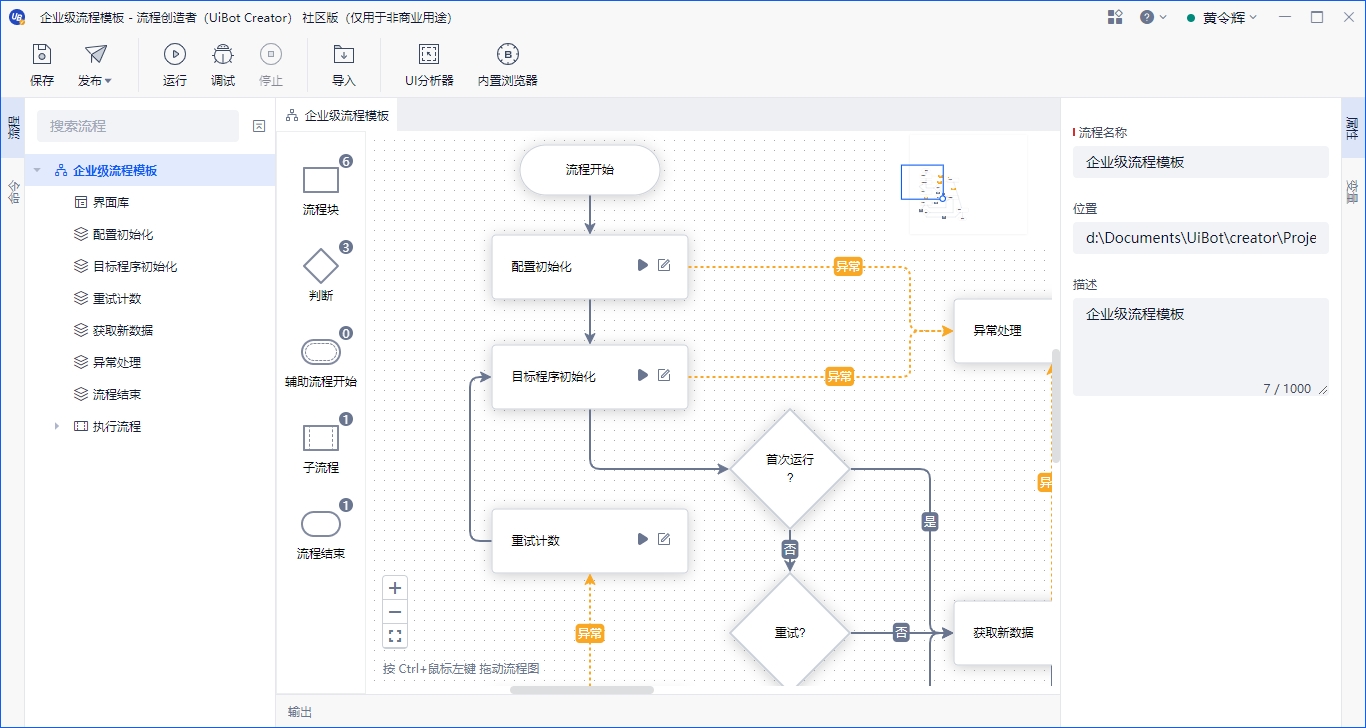Click the 重试? decision diamond
The height and width of the screenshot is (728, 1366).
[790, 632]
